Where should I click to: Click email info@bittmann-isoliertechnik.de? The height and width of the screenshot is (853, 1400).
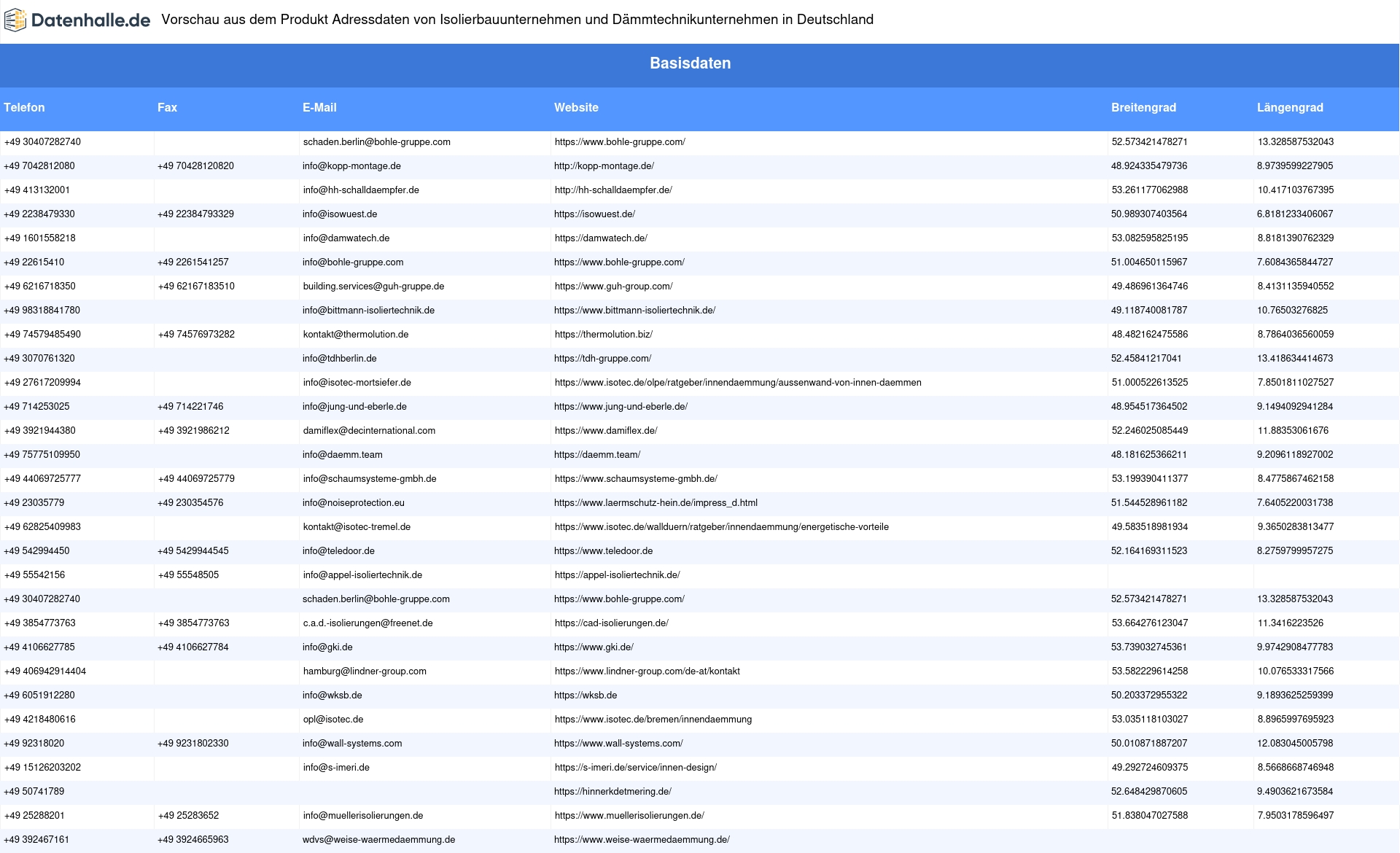coord(368,311)
